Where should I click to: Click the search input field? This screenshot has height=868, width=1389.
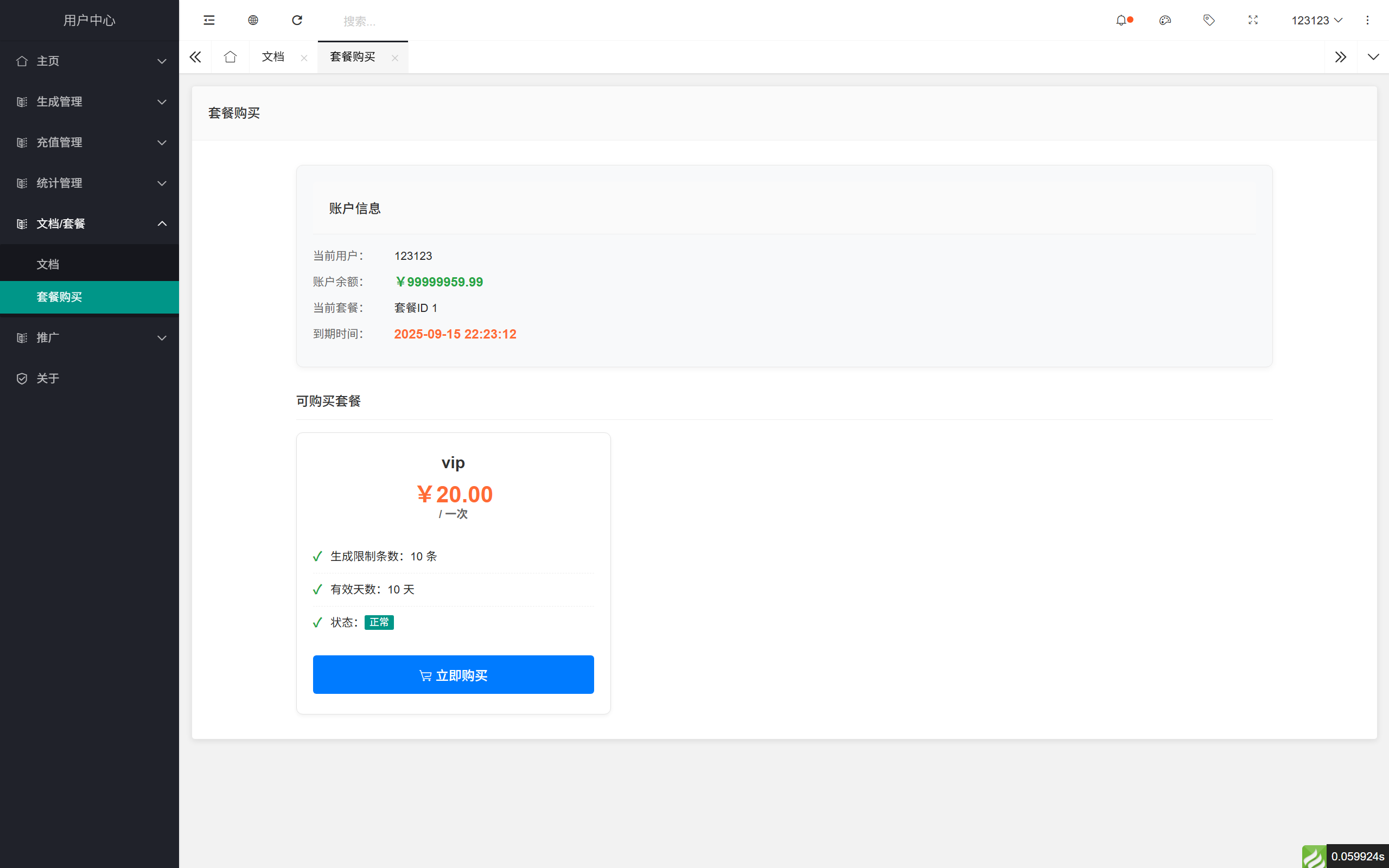click(x=402, y=21)
